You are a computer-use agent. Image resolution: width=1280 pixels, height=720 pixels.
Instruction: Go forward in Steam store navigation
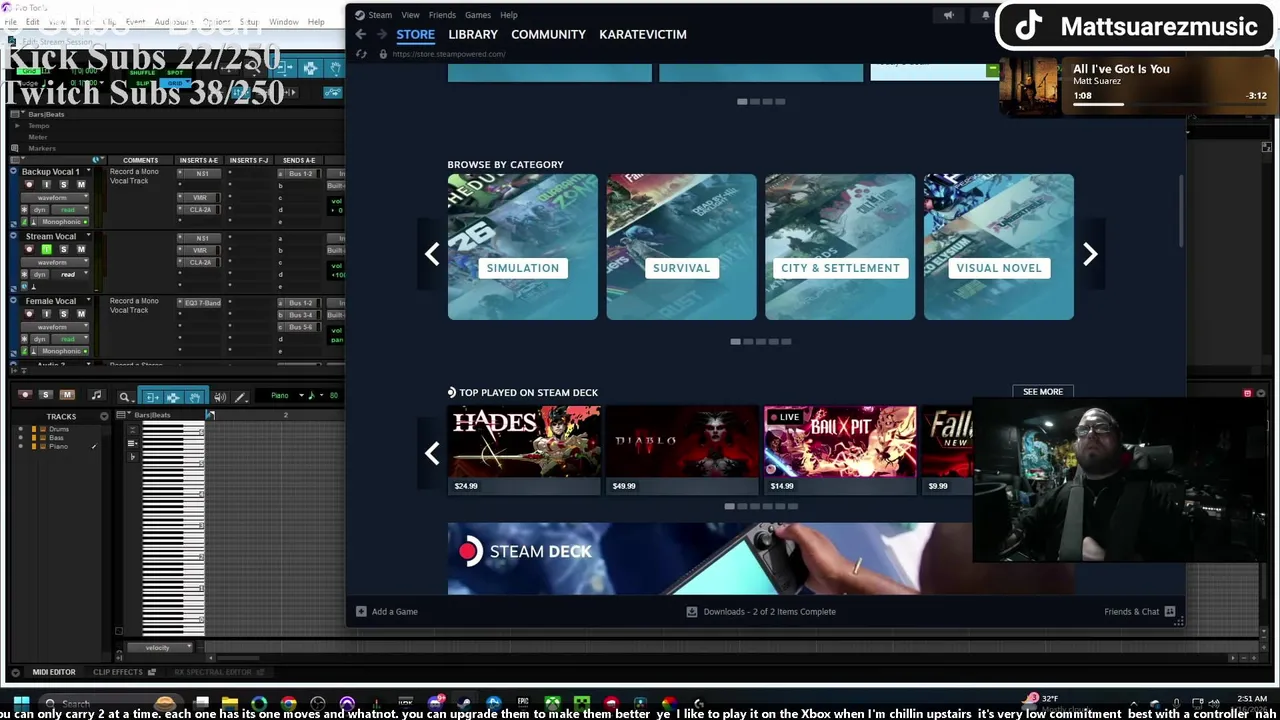[x=381, y=34]
